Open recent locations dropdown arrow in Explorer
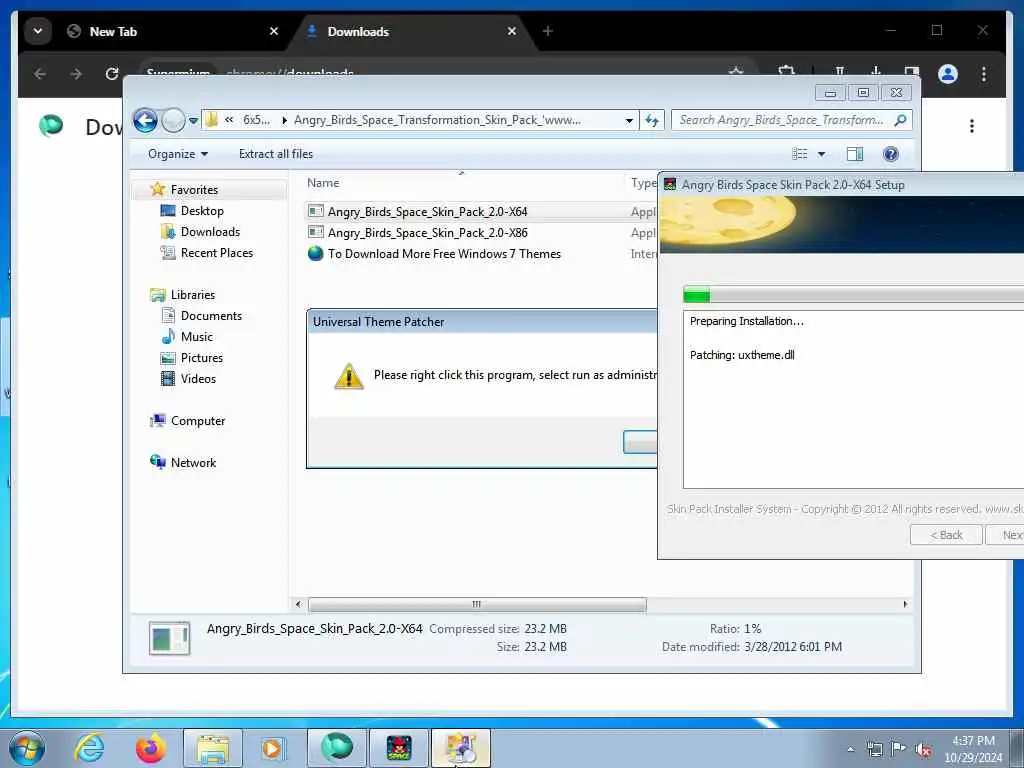Image resolution: width=1024 pixels, height=768 pixels. 193,121
